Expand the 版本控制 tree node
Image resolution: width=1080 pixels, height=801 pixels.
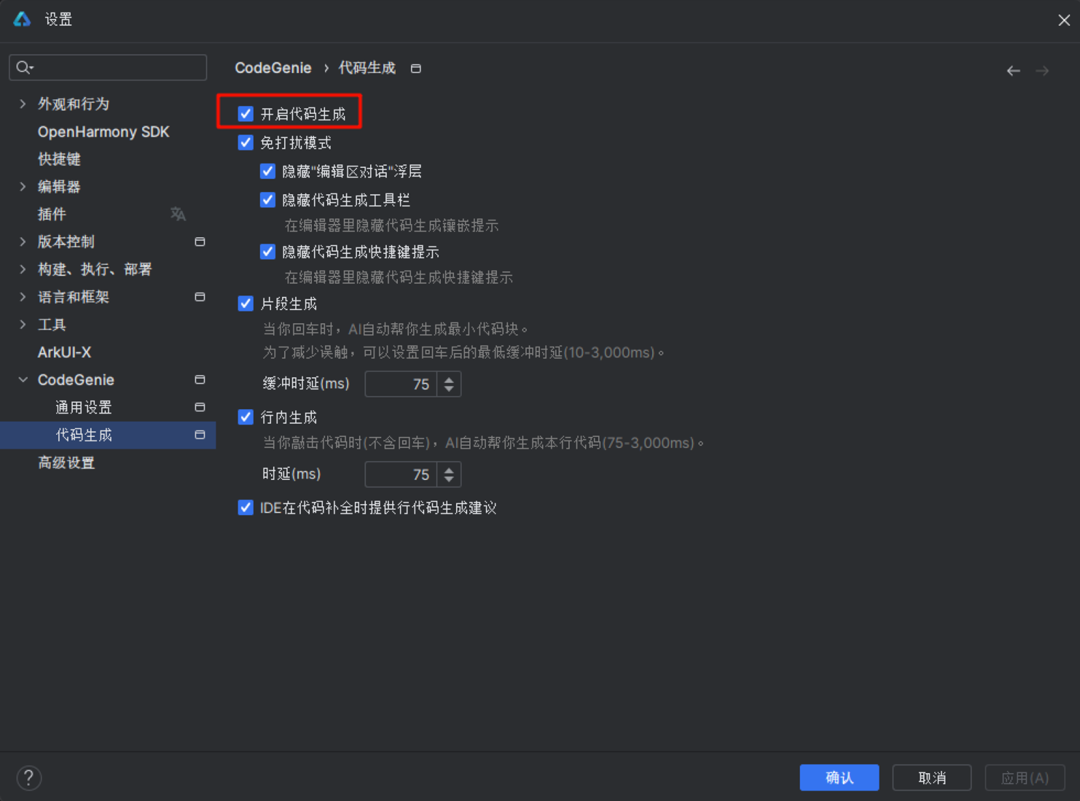coord(23,242)
